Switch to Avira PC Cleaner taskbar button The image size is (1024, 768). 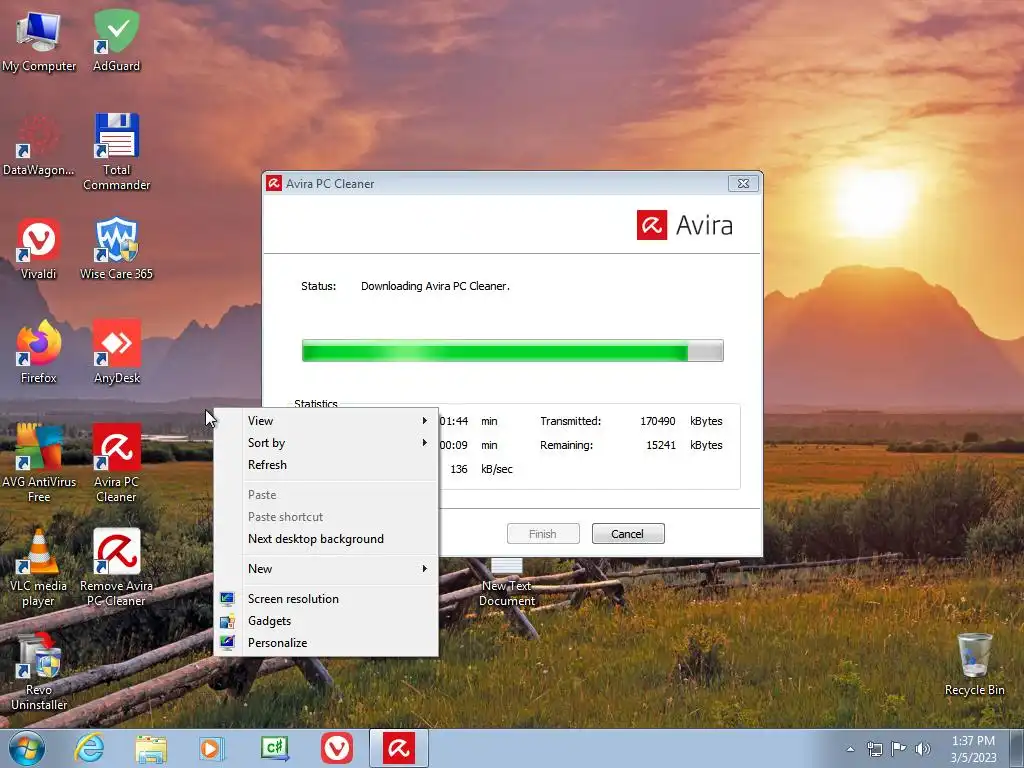coord(399,748)
